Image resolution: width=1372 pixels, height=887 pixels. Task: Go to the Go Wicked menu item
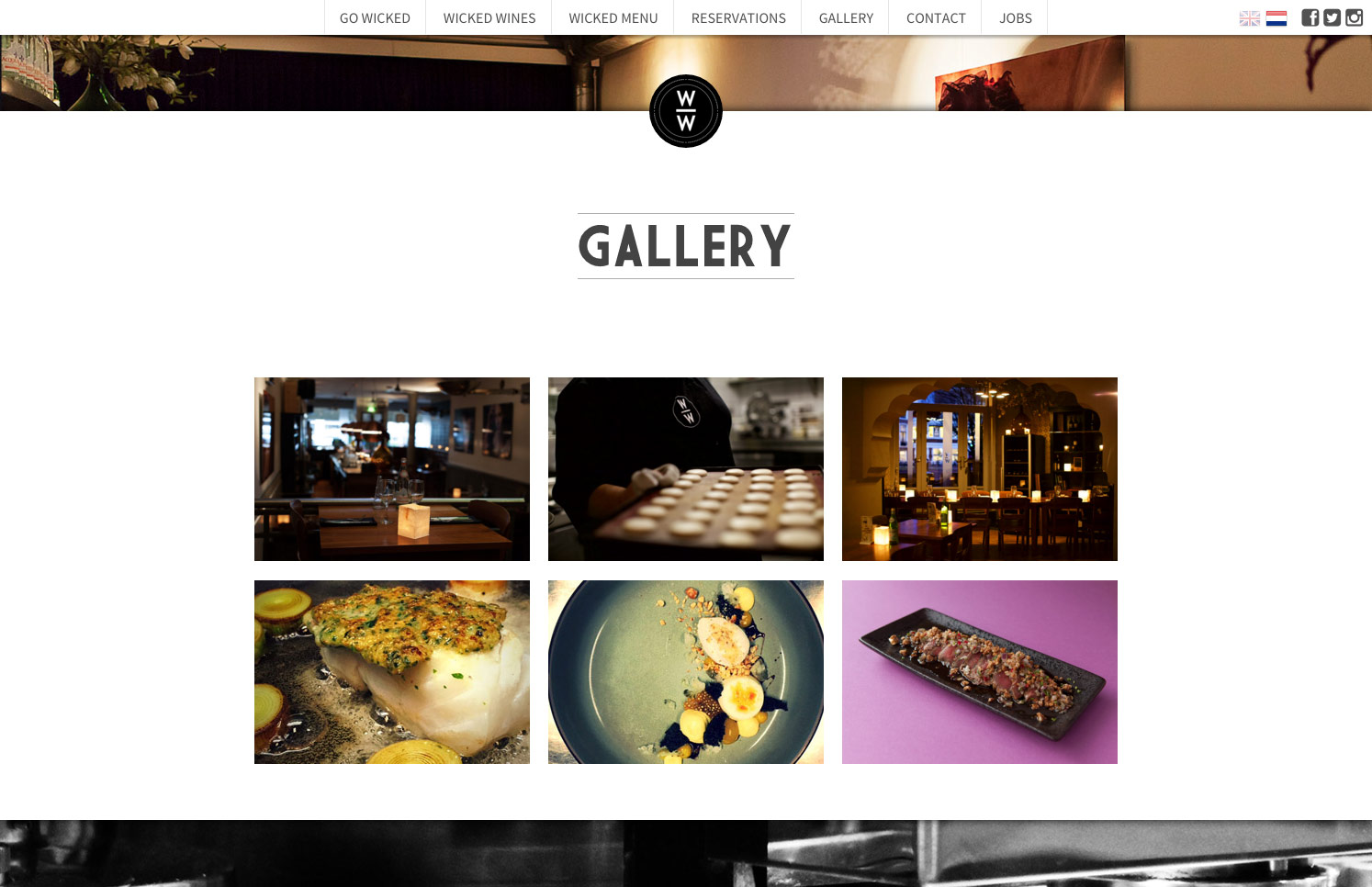[375, 18]
